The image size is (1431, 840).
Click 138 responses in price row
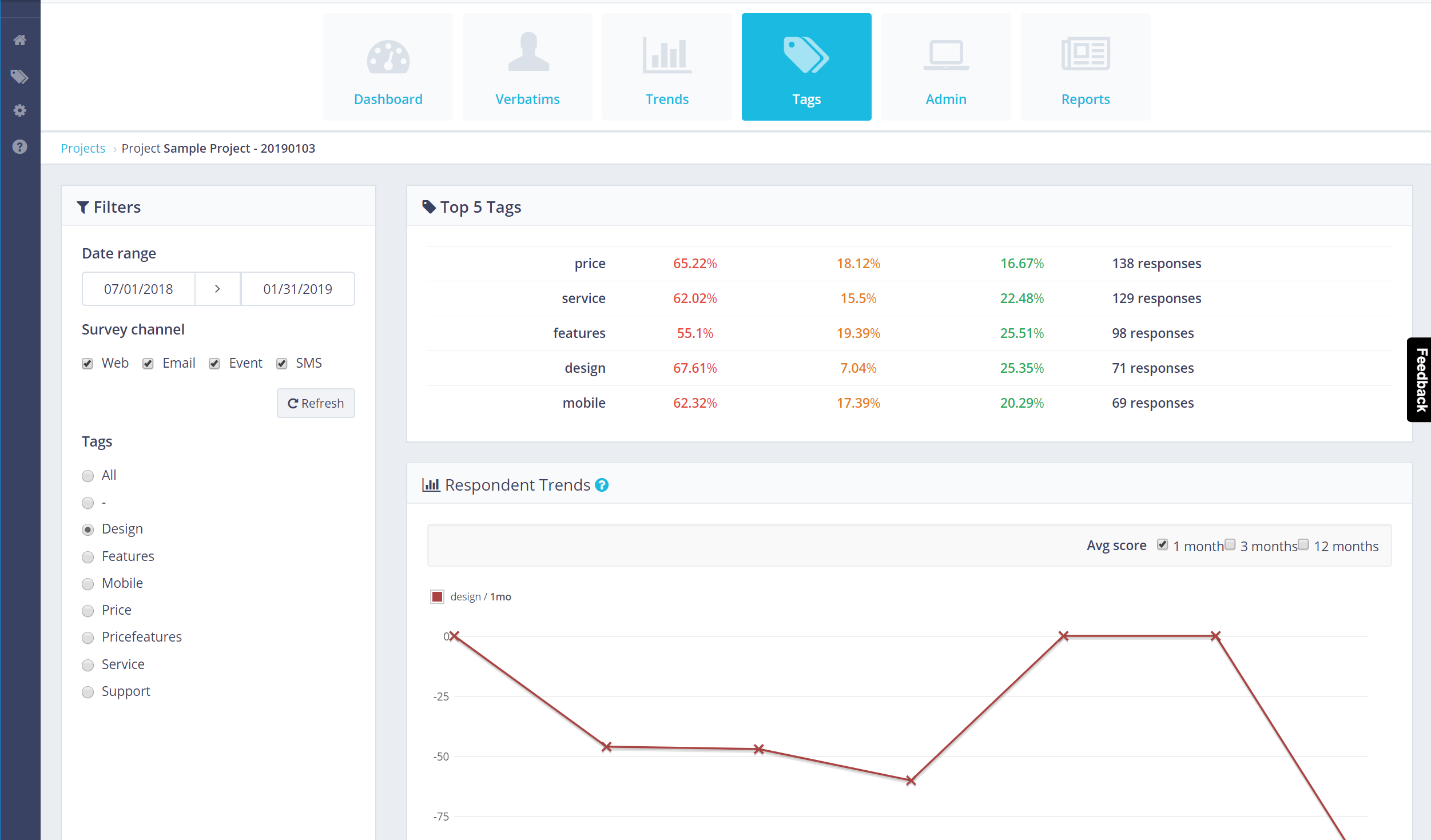point(1156,264)
